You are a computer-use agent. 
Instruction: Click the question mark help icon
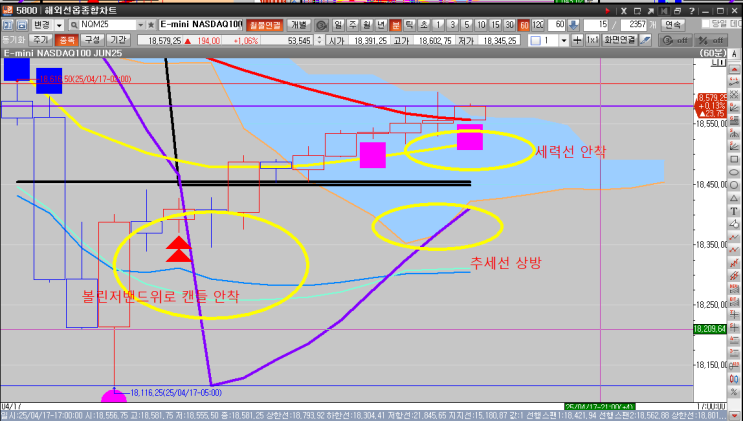click(691, 10)
